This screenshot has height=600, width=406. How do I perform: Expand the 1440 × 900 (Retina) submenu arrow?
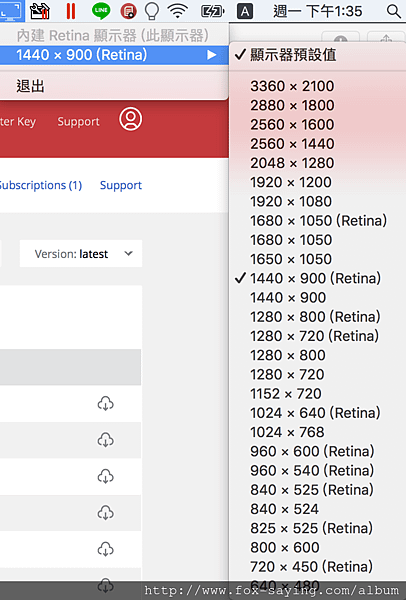212,55
